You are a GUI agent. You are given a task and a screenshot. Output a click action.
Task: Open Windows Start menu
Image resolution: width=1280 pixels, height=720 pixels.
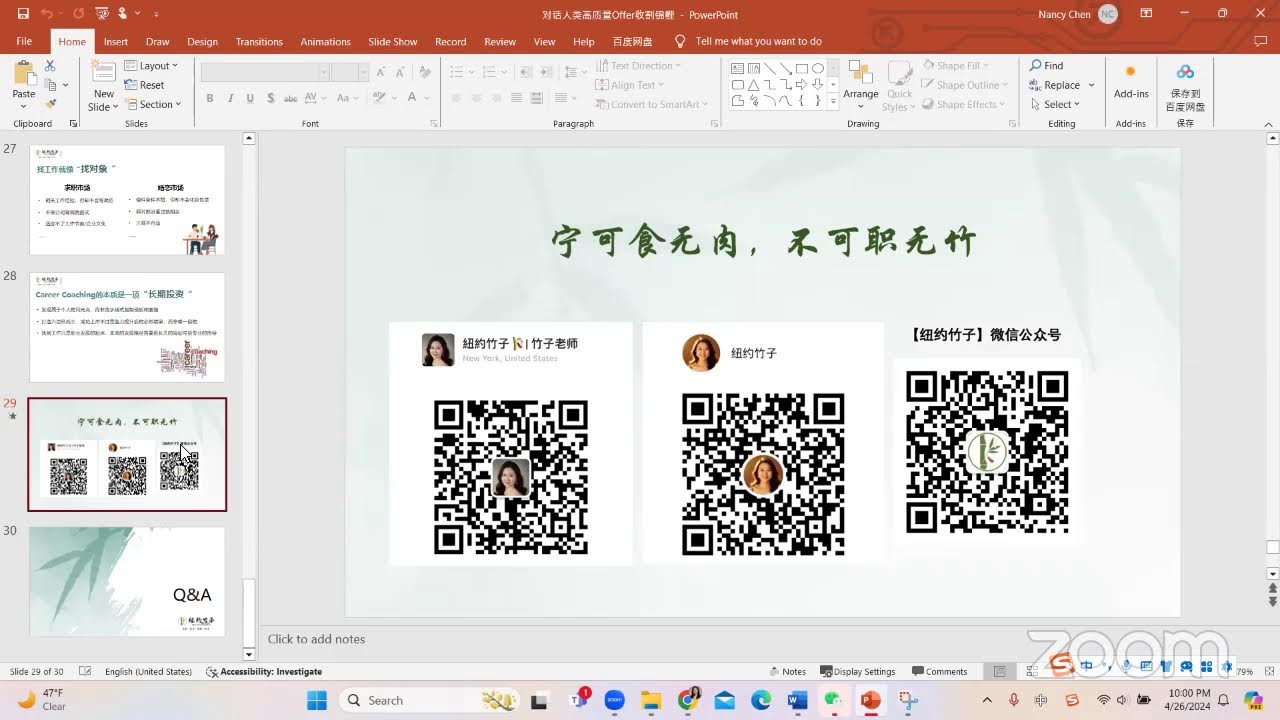317,700
